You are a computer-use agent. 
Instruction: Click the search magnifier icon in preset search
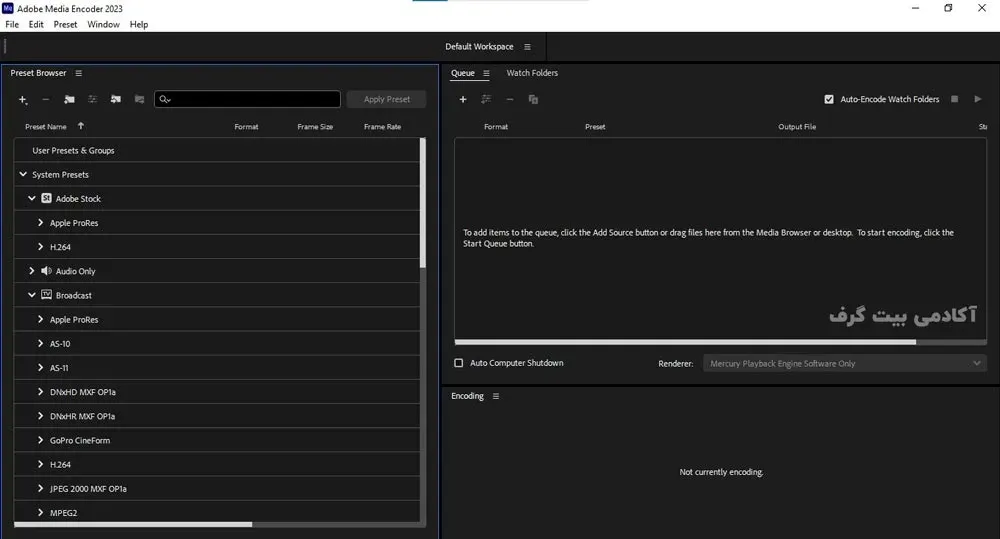tap(165, 100)
